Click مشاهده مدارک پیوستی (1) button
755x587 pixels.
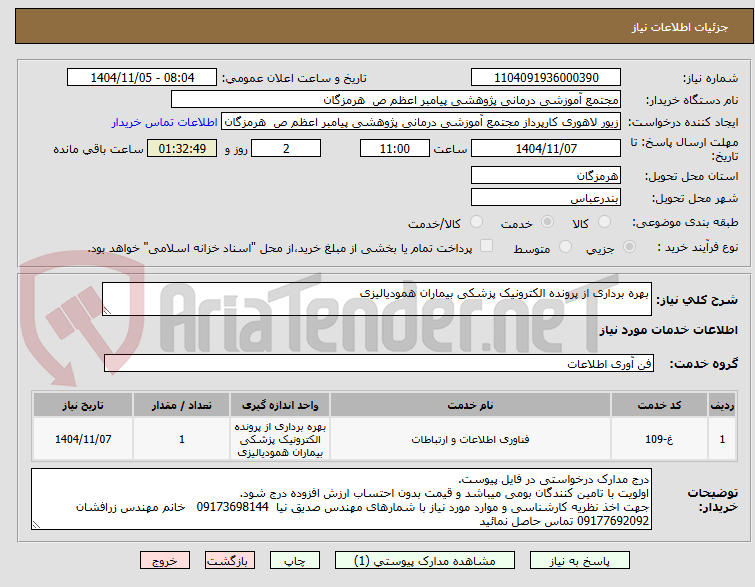(x=425, y=561)
